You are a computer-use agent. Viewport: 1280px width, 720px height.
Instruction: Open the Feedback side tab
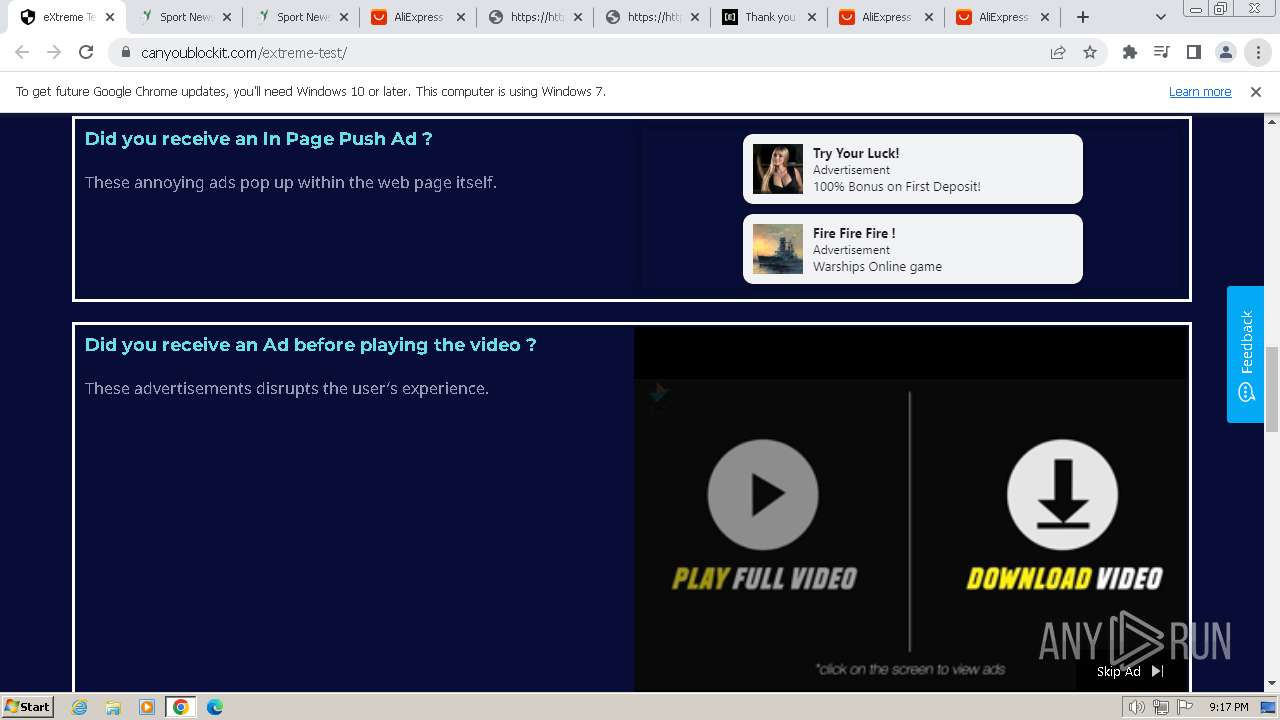tap(1246, 354)
